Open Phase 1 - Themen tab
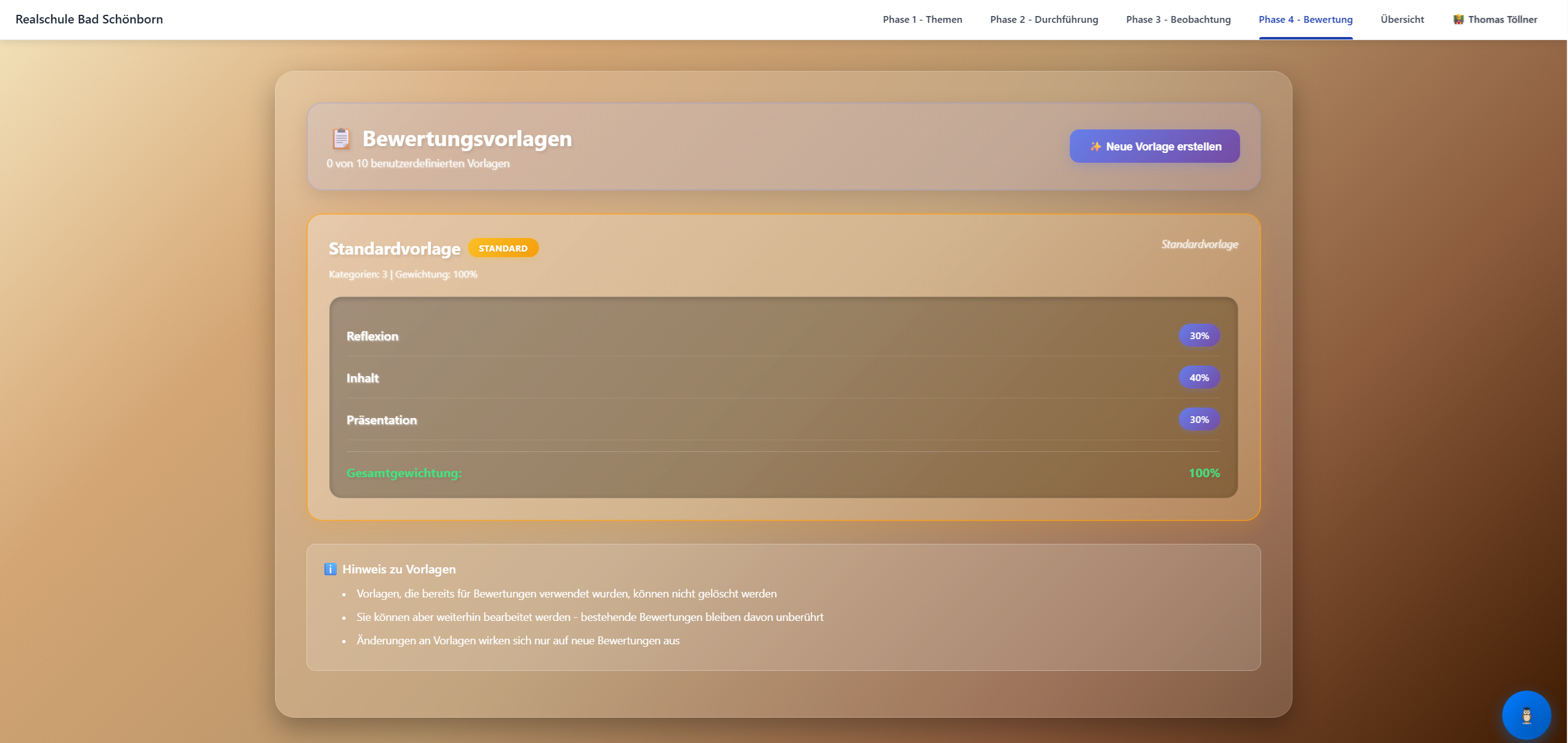 922,20
